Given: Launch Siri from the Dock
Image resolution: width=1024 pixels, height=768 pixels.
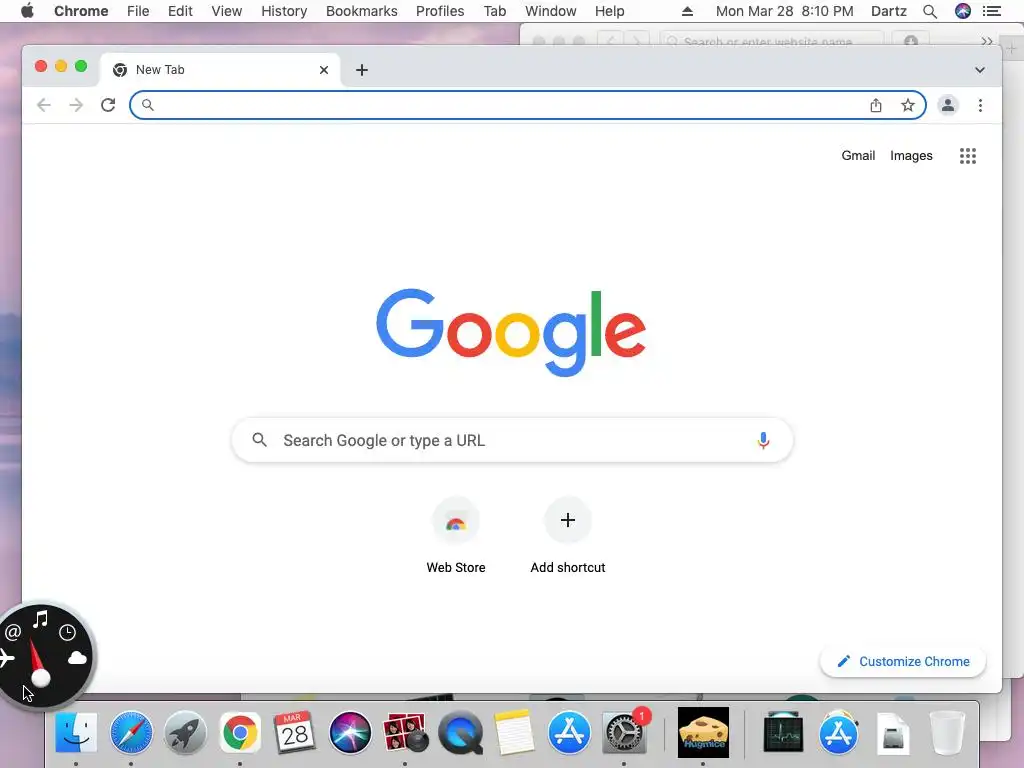Looking at the screenshot, I should [350, 732].
